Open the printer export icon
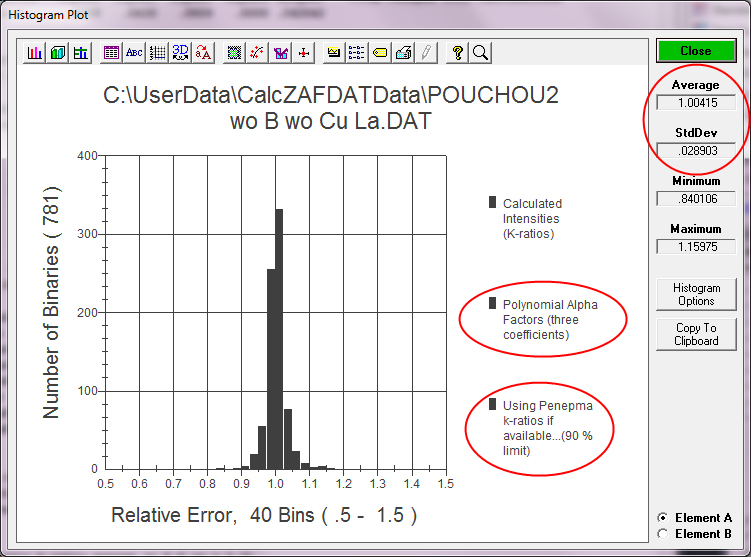This screenshot has width=751, height=557. (x=404, y=52)
